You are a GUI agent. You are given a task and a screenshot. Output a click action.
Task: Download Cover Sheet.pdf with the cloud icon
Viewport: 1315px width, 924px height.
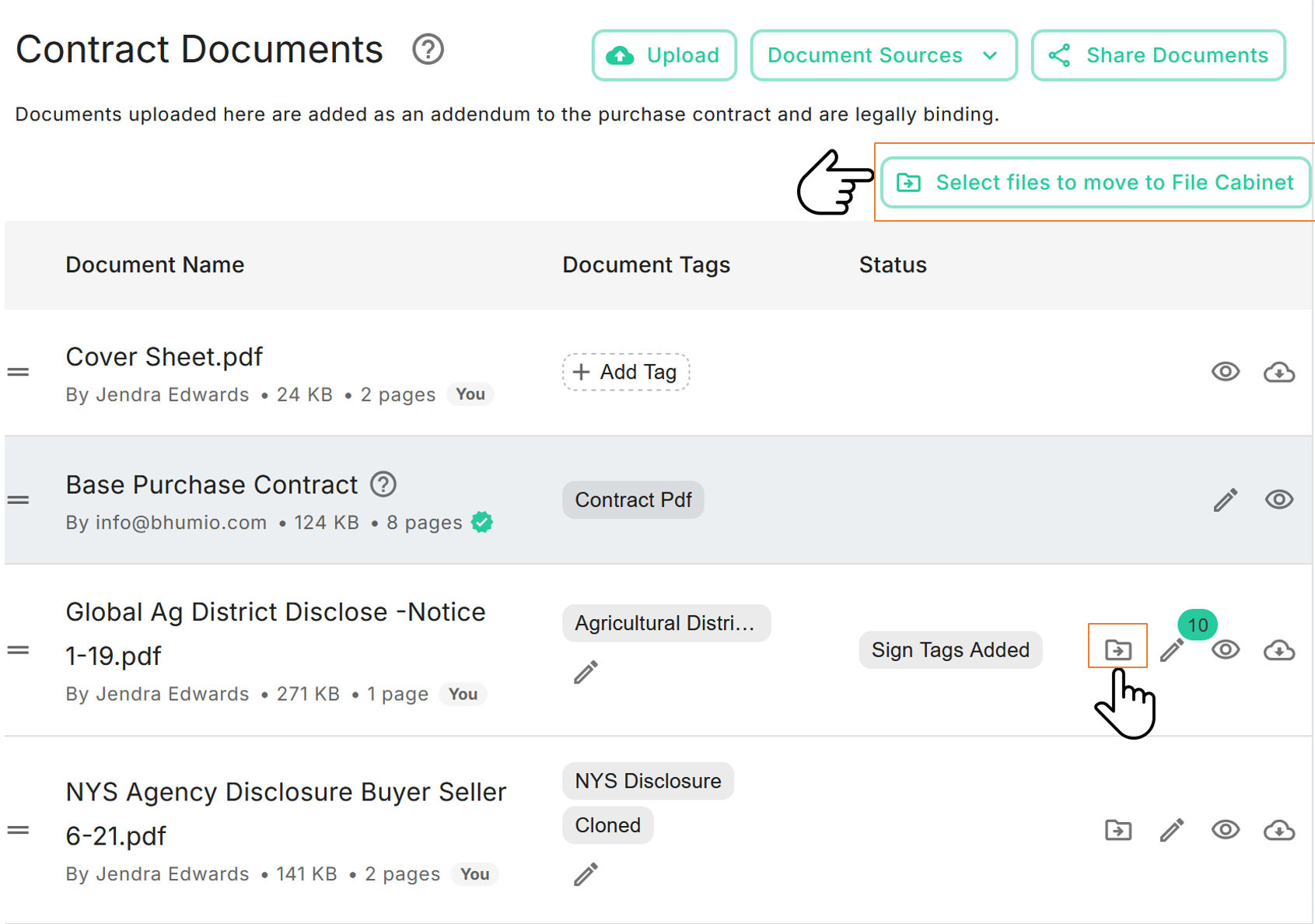click(1279, 373)
